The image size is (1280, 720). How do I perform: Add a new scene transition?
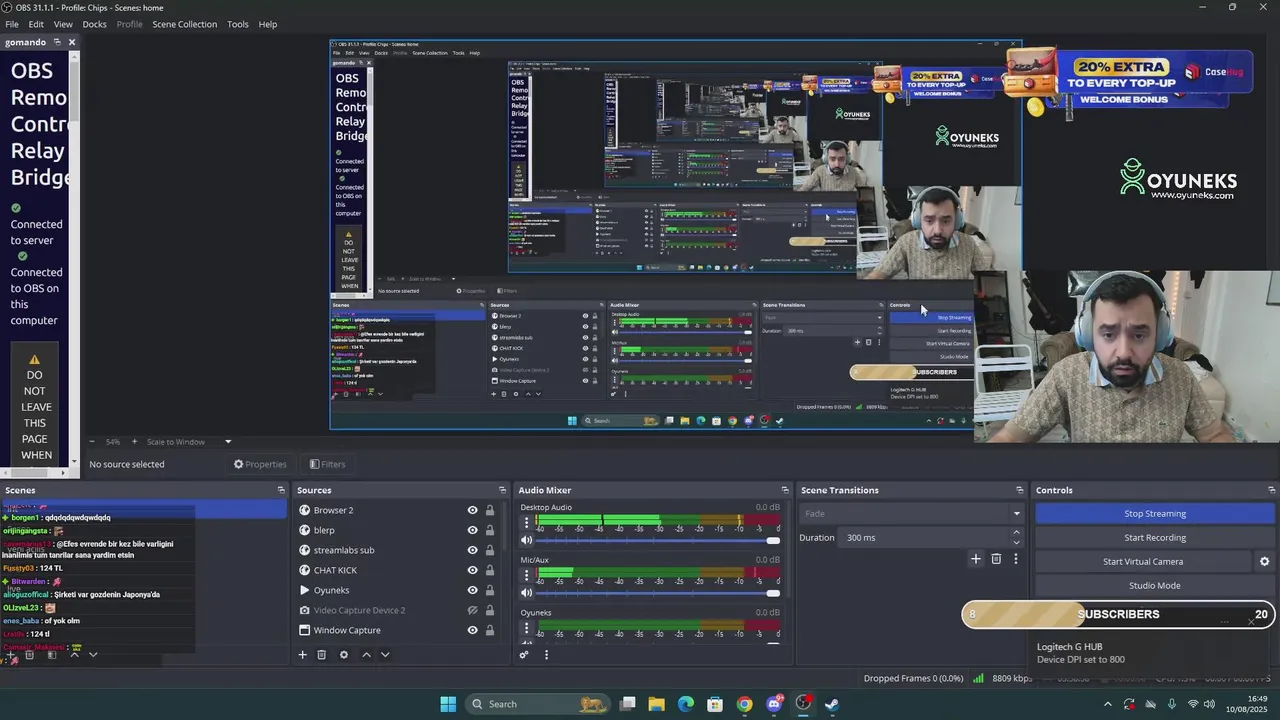(976, 559)
